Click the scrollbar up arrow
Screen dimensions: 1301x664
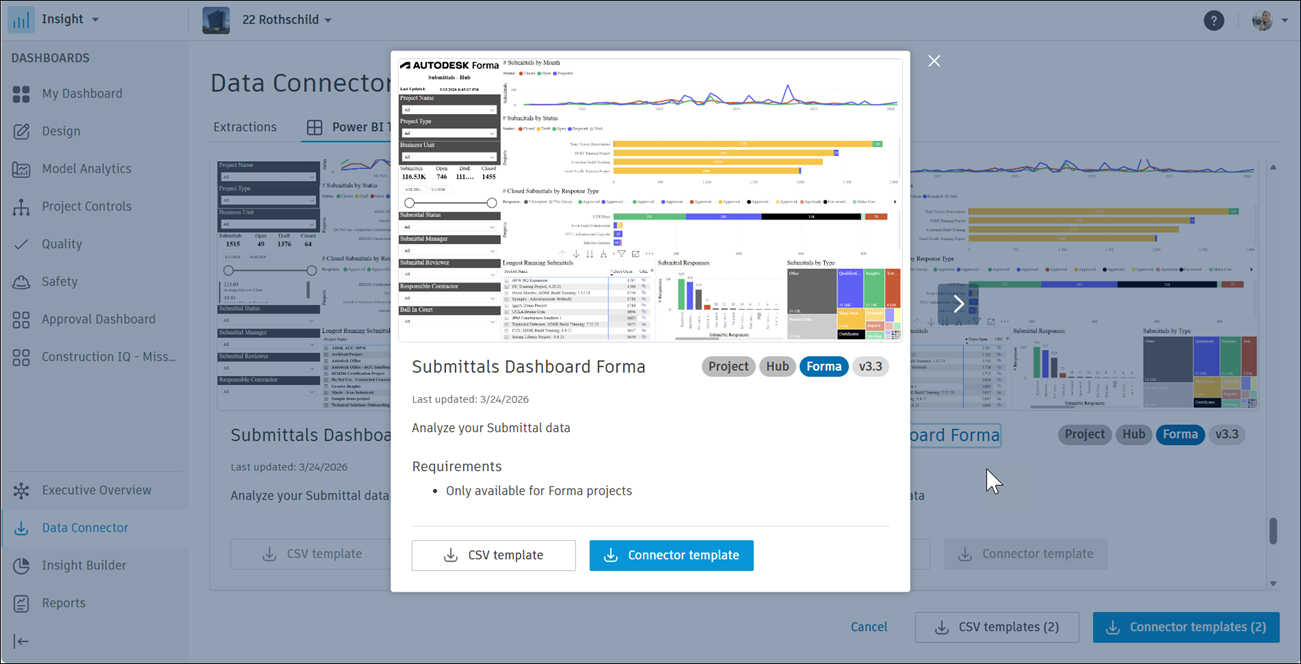(x=1273, y=168)
